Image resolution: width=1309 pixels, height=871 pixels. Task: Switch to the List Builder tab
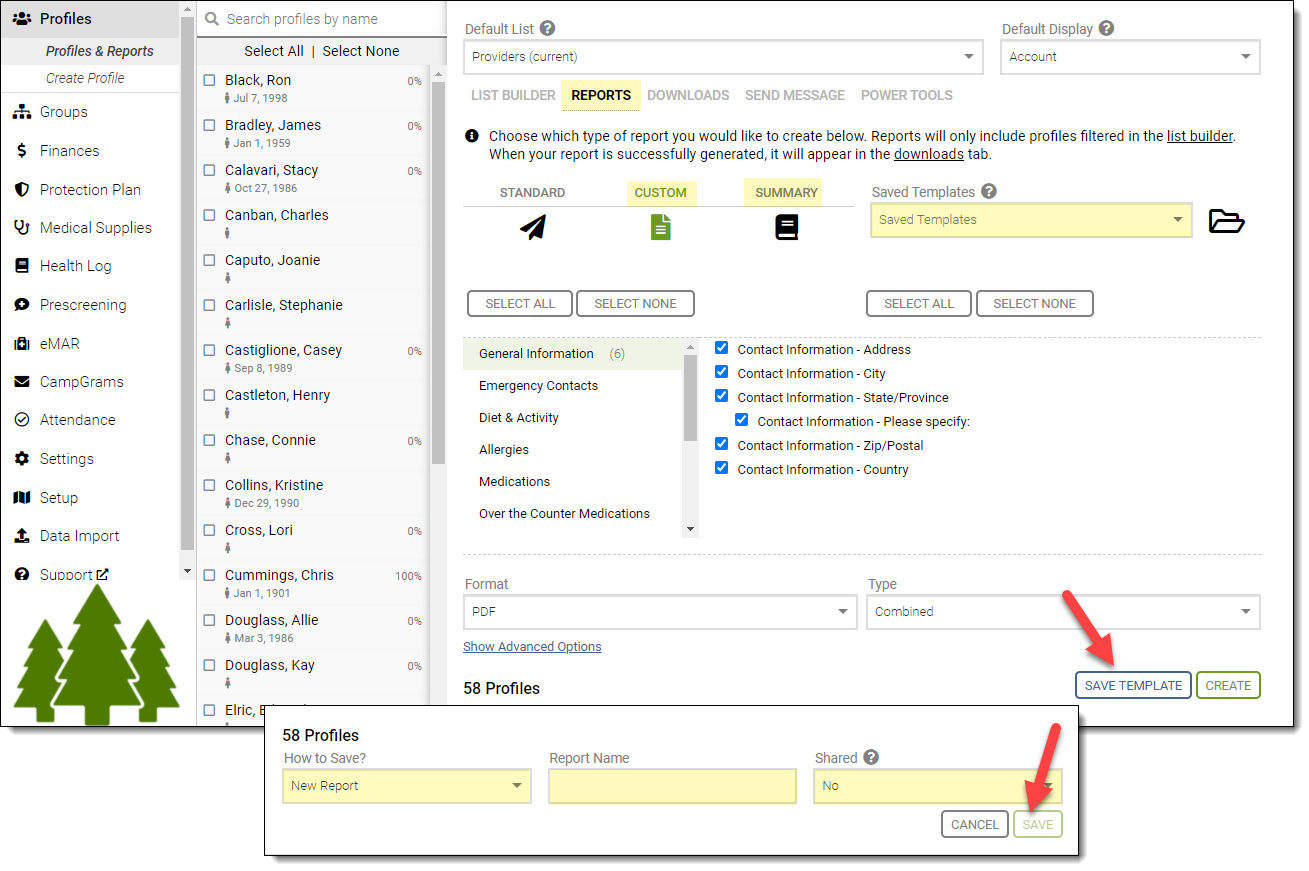[x=513, y=95]
